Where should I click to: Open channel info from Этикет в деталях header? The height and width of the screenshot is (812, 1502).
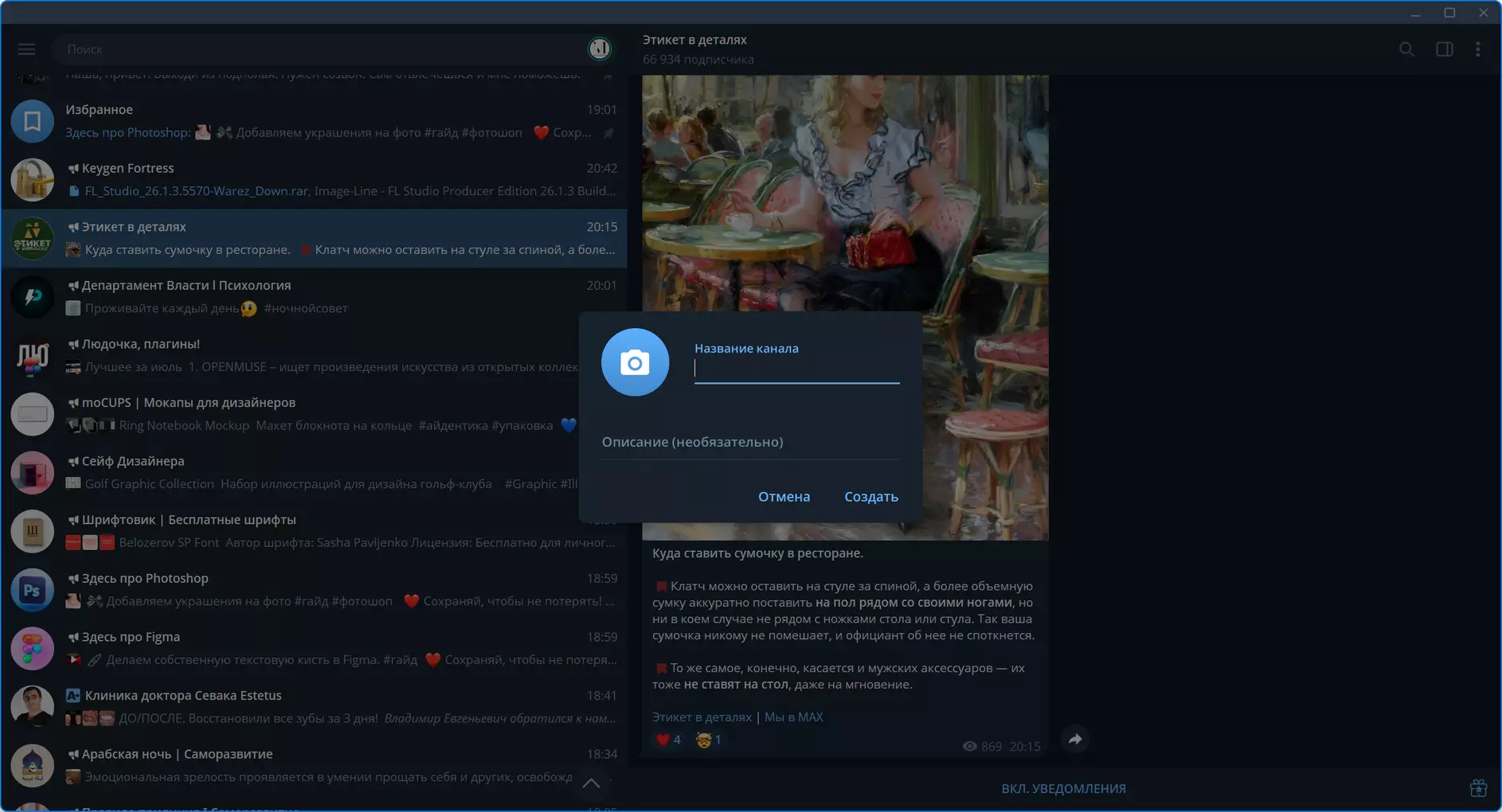694,40
